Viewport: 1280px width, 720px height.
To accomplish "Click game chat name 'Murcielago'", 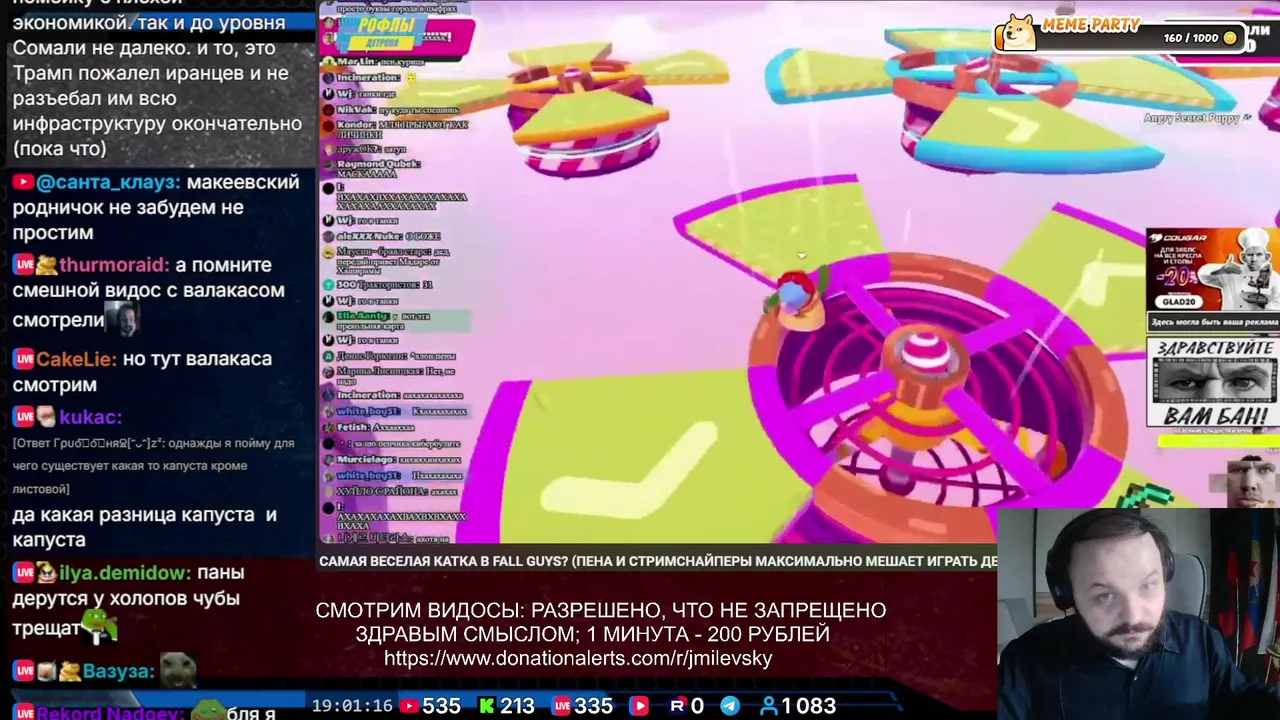I will coord(367,460).
